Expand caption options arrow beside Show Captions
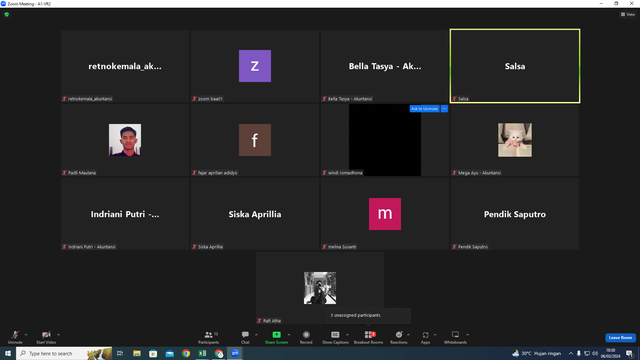The image size is (640, 360). [x=347, y=335]
